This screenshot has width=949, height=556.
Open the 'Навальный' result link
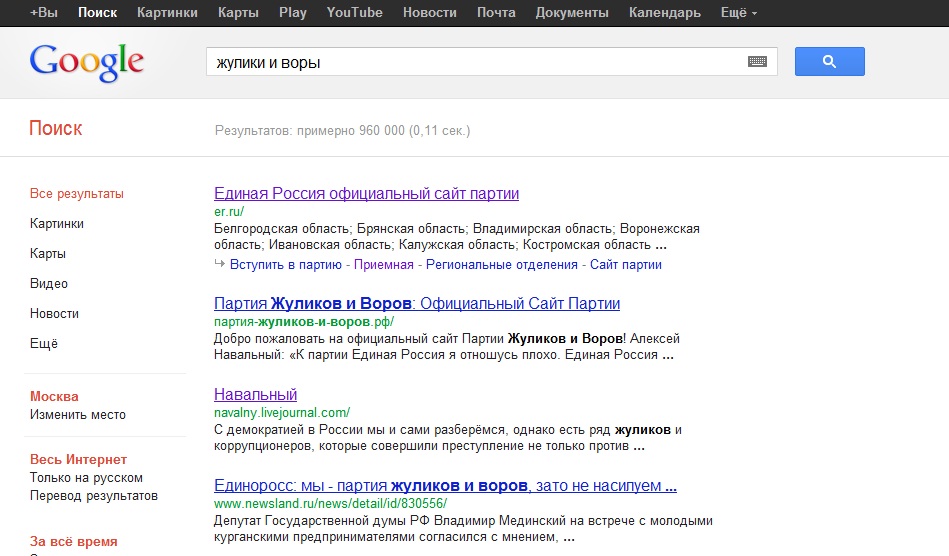tap(255, 394)
